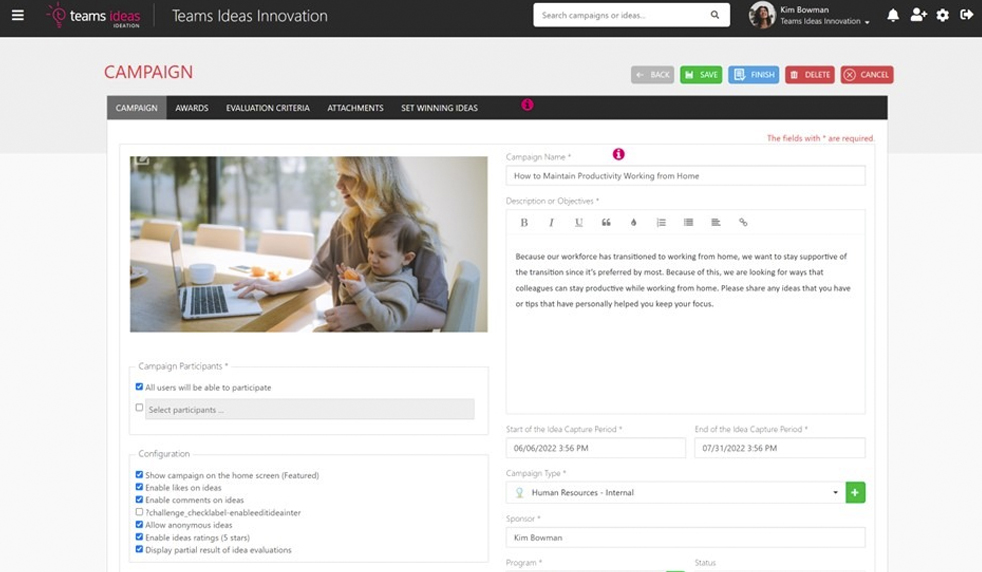Screen dimensions: 982x572
Task: Click the logout icon in header
Action: (x=966, y=15)
